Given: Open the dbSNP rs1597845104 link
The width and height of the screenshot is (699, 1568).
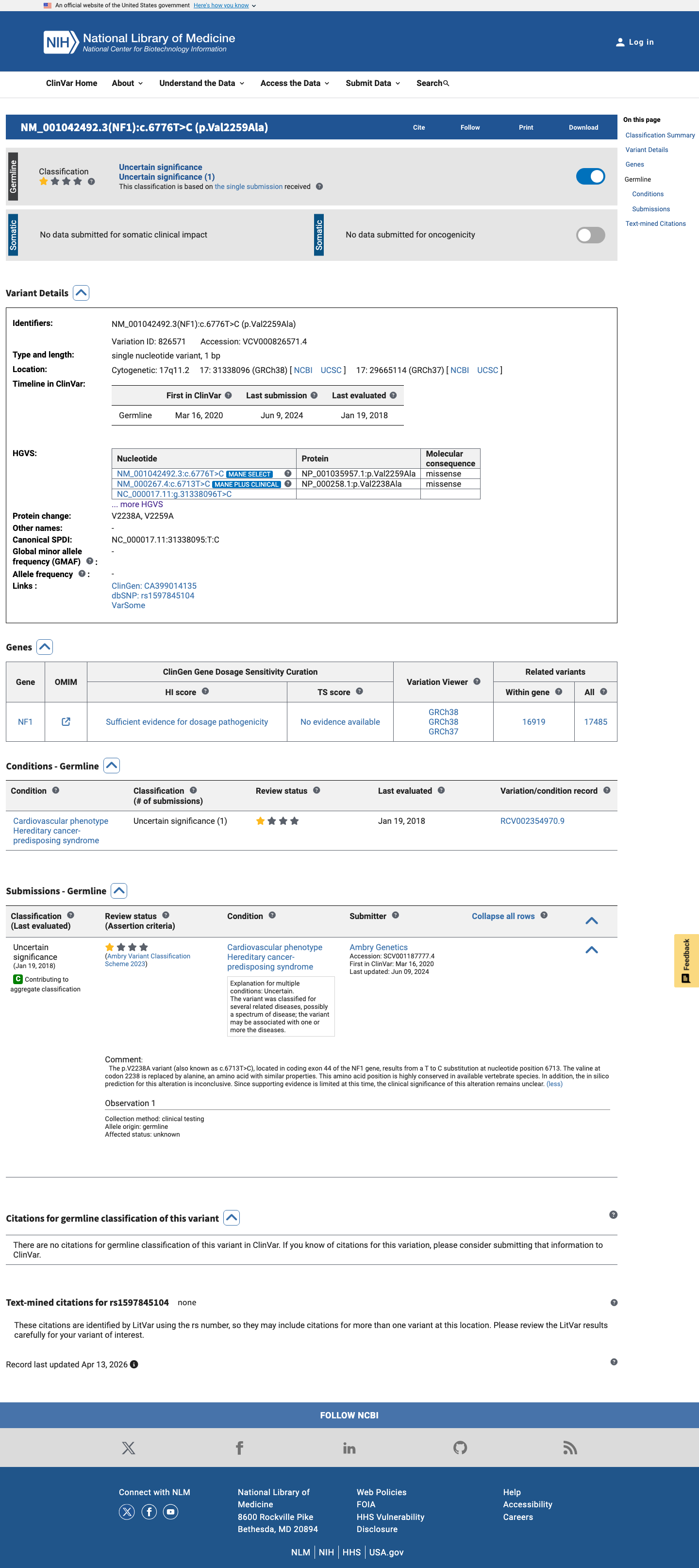Looking at the screenshot, I should point(153,596).
